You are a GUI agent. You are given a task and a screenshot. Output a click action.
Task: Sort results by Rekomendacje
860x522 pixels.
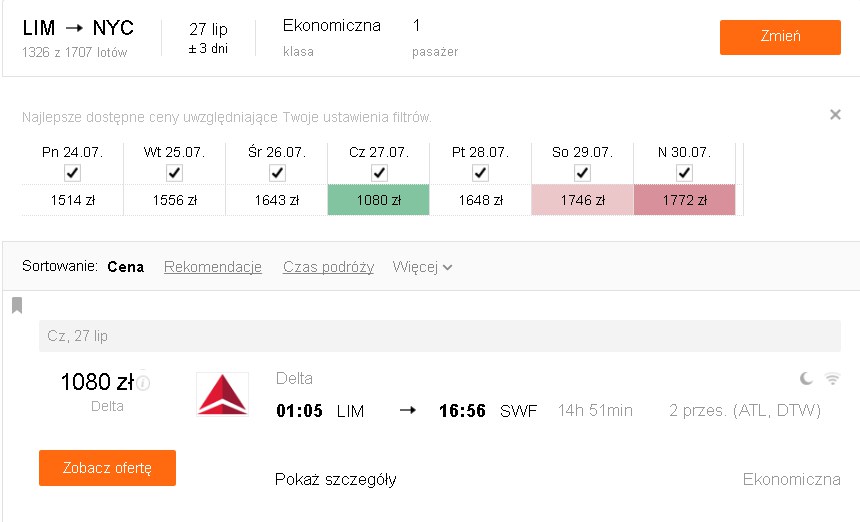coord(213,267)
